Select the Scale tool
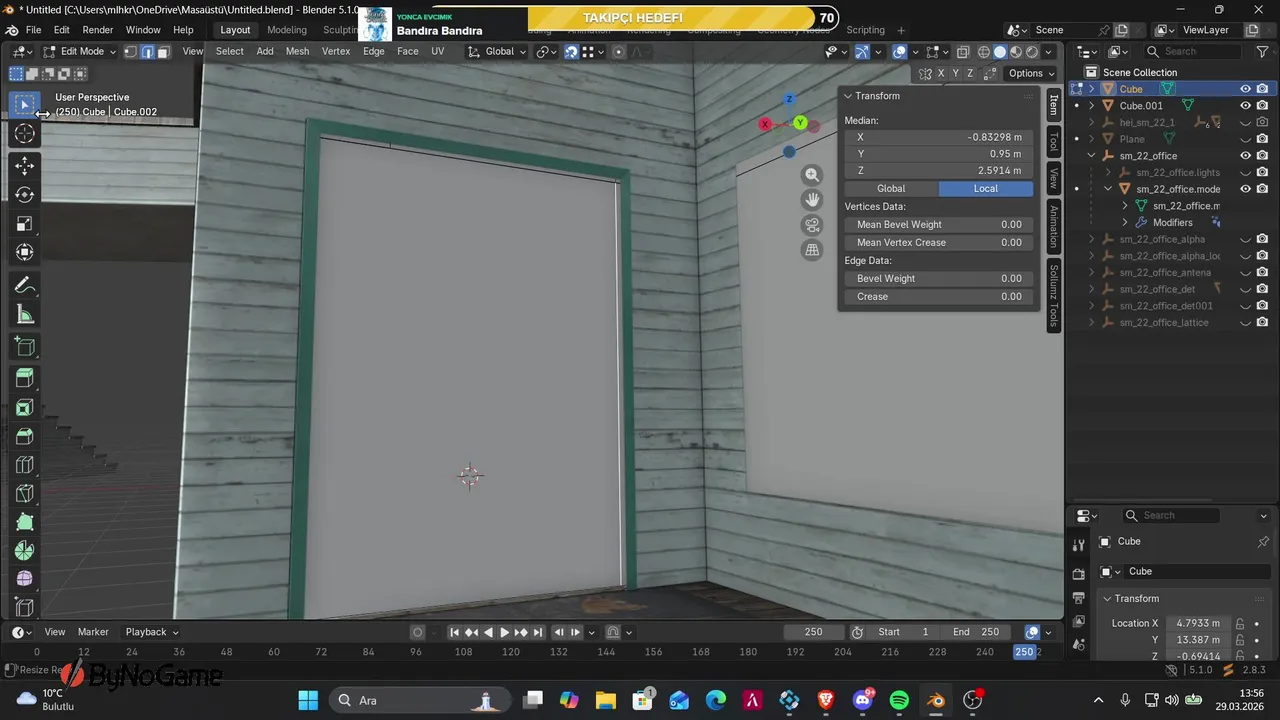This screenshot has height=720, width=1280. click(25, 224)
